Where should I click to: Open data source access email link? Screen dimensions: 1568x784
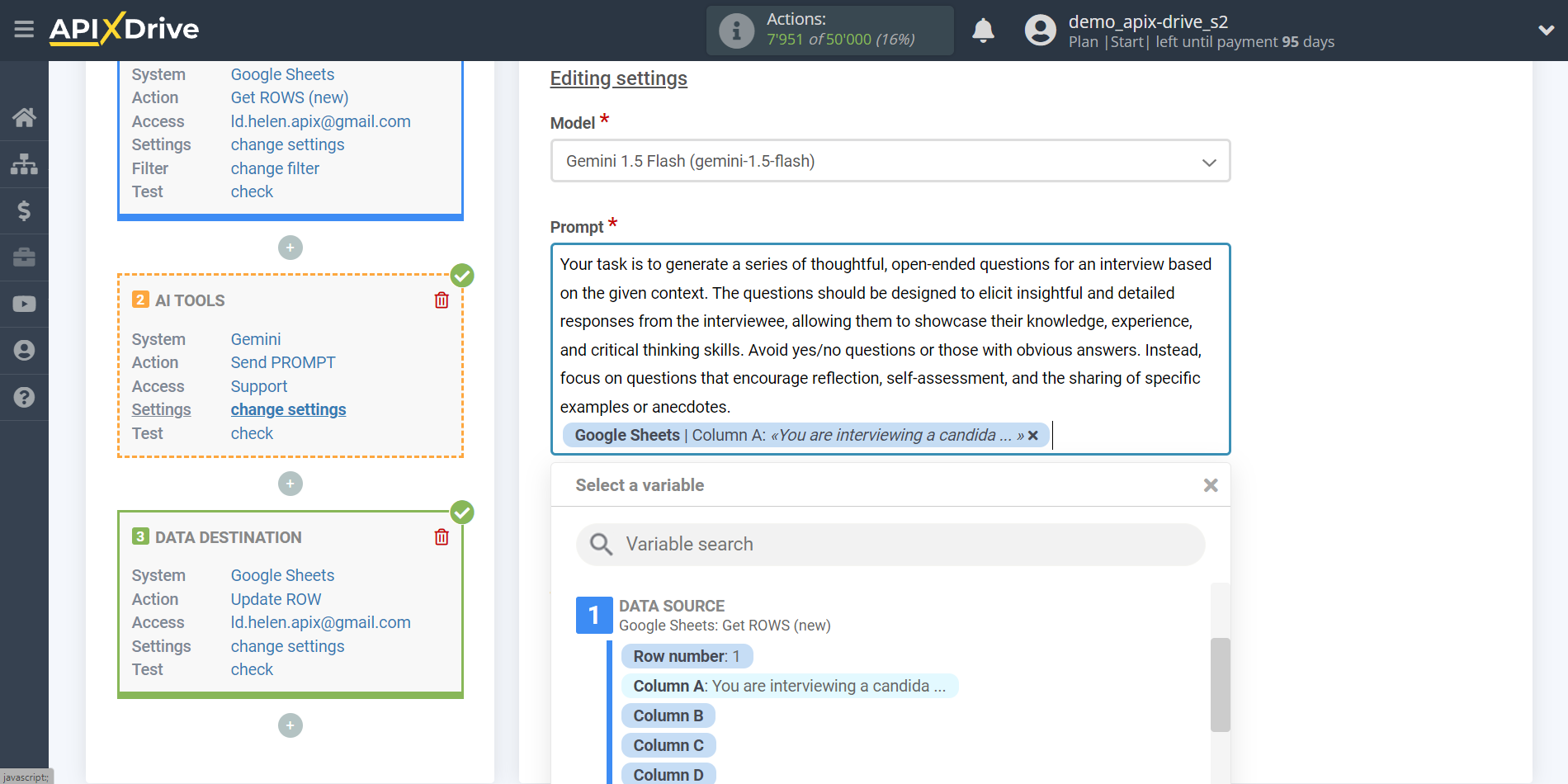click(x=320, y=121)
